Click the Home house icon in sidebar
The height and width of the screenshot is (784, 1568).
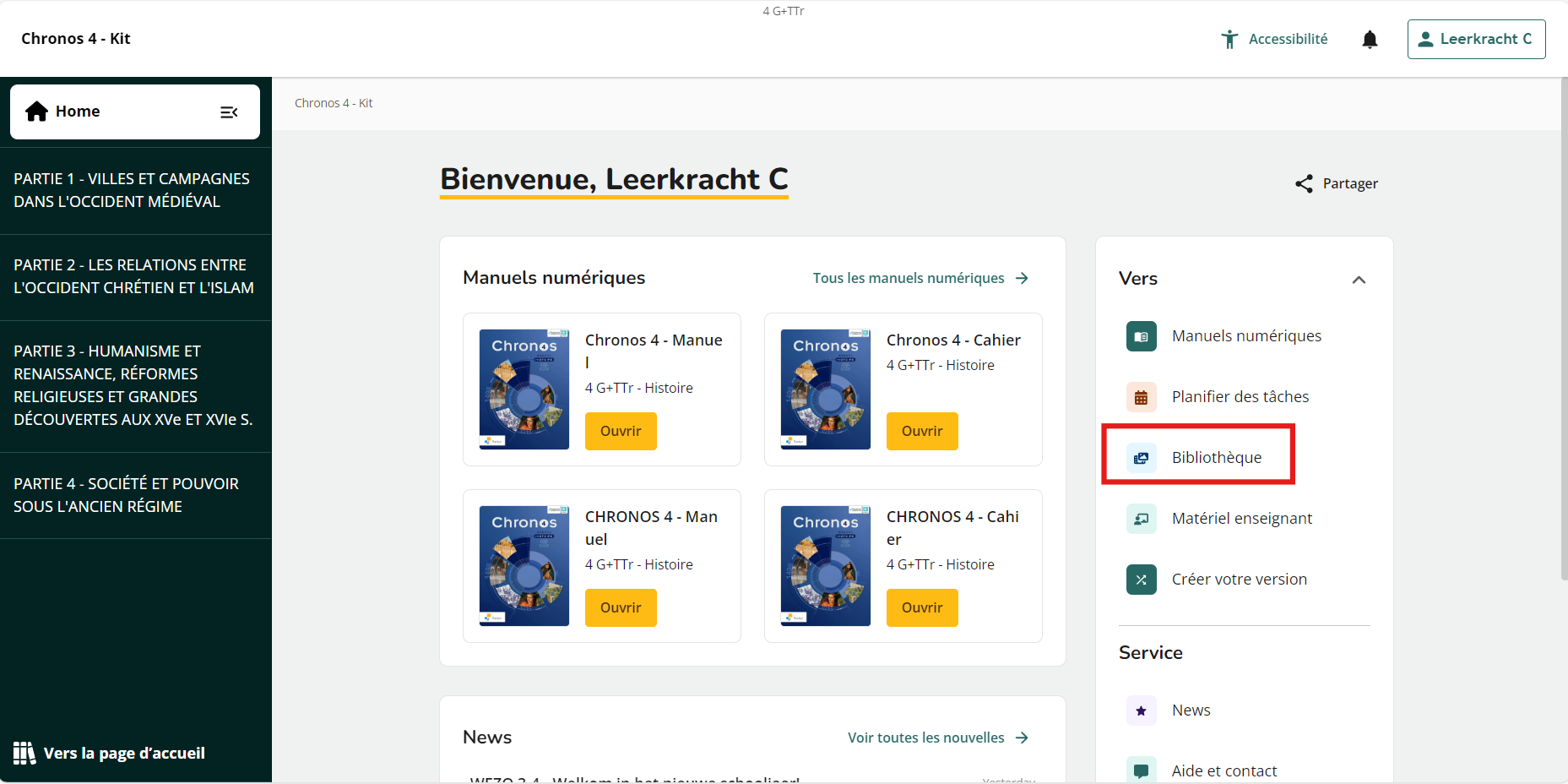coord(36,112)
